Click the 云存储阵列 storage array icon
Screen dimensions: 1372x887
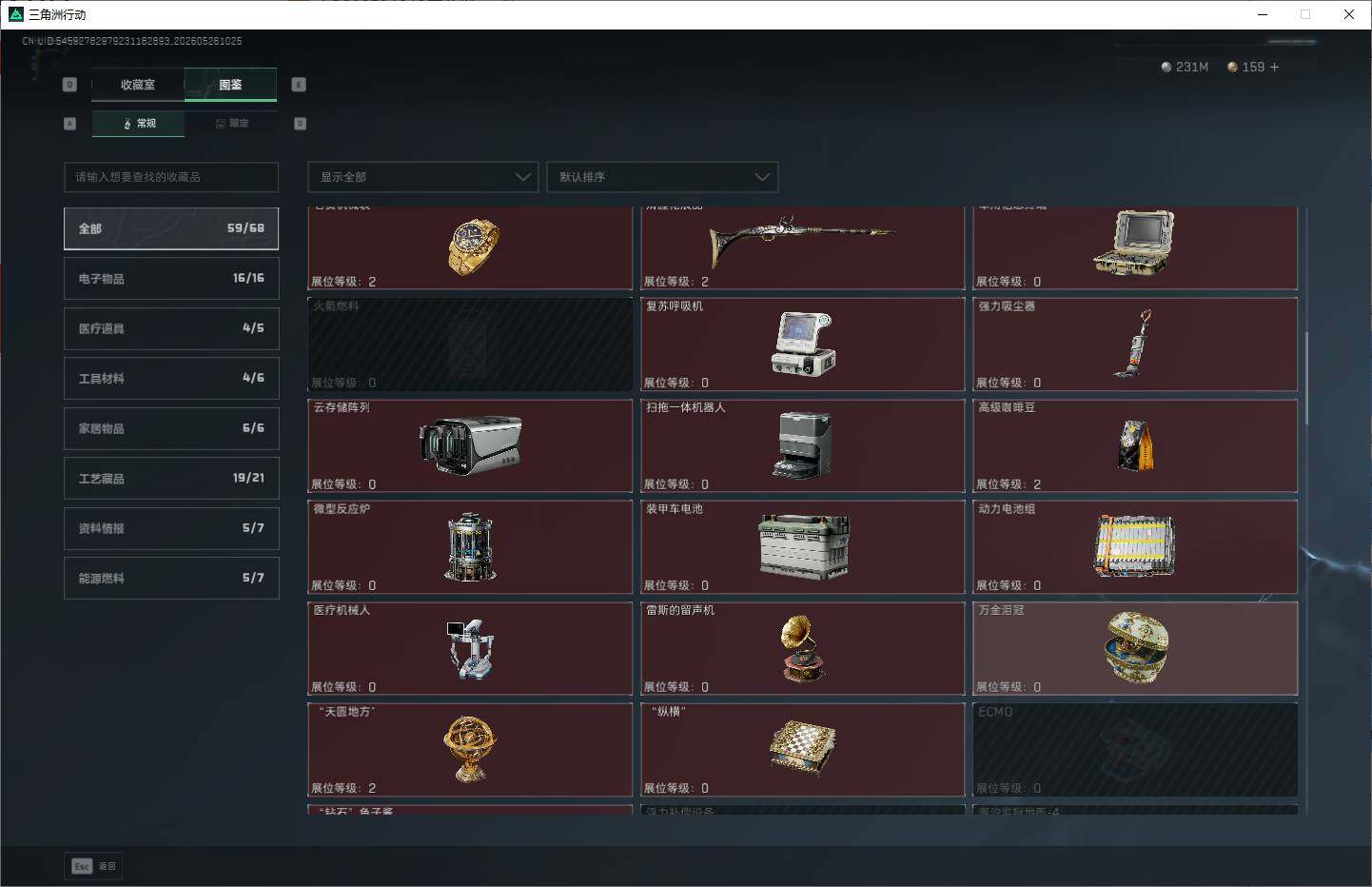point(470,445)
